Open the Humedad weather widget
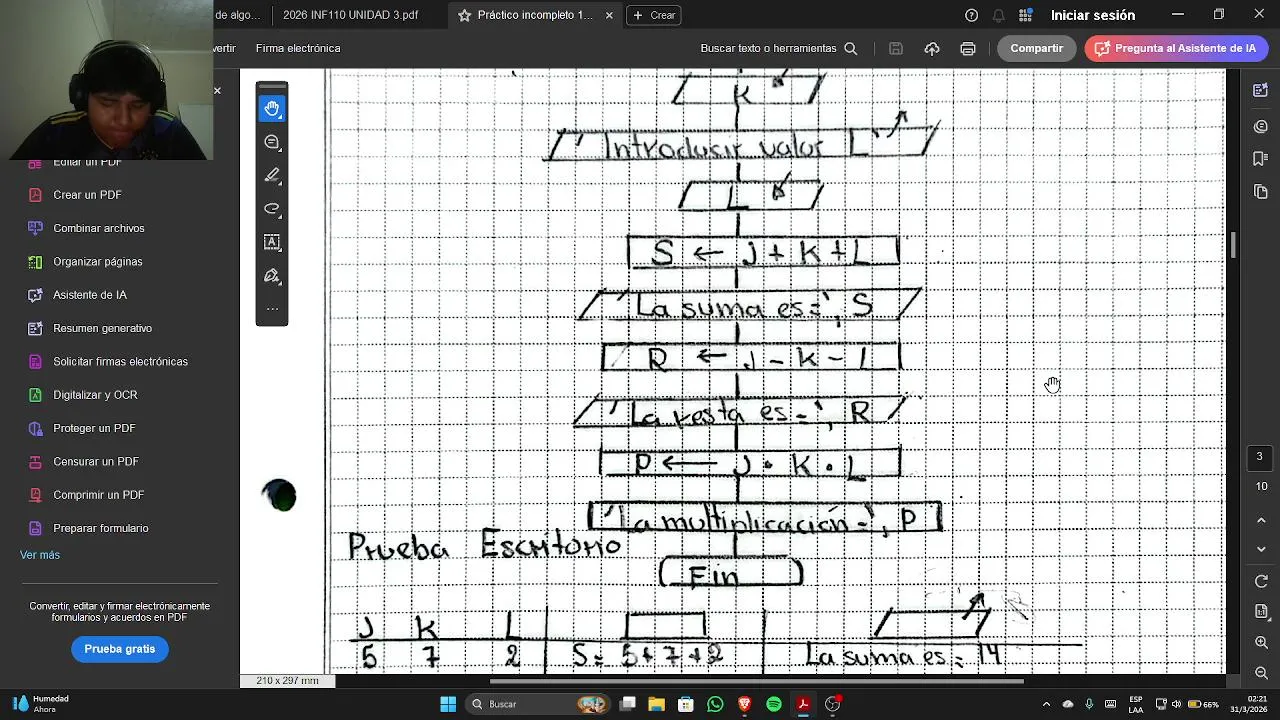1280x720 pixels. click(38, 704)
